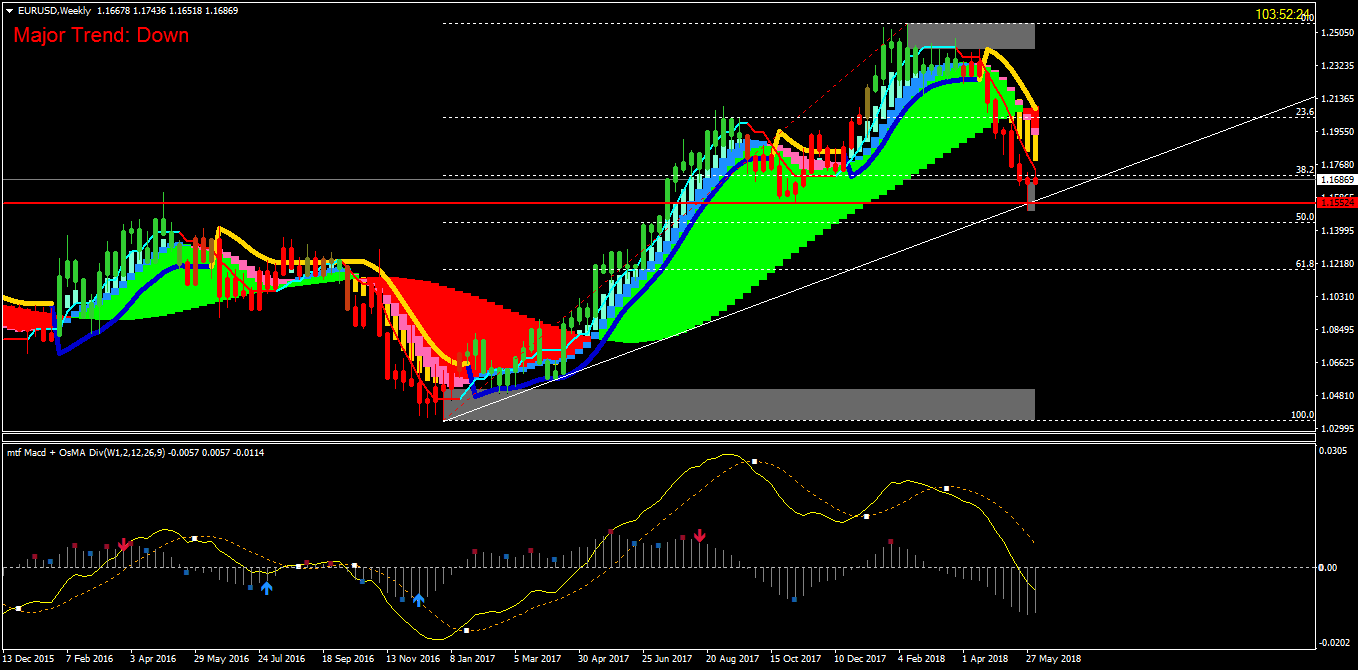Select the 38.2 Fibonacci level label
Screen dimensions: 1358x670
pos(1304,170)
